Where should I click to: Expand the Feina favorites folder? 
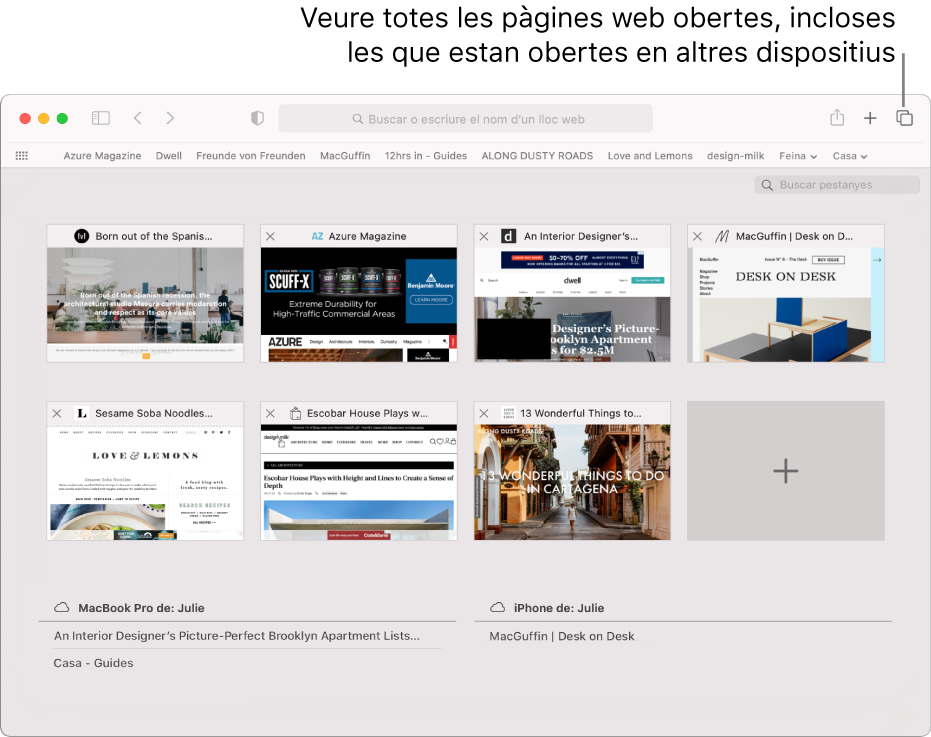[x=798, y=156]
